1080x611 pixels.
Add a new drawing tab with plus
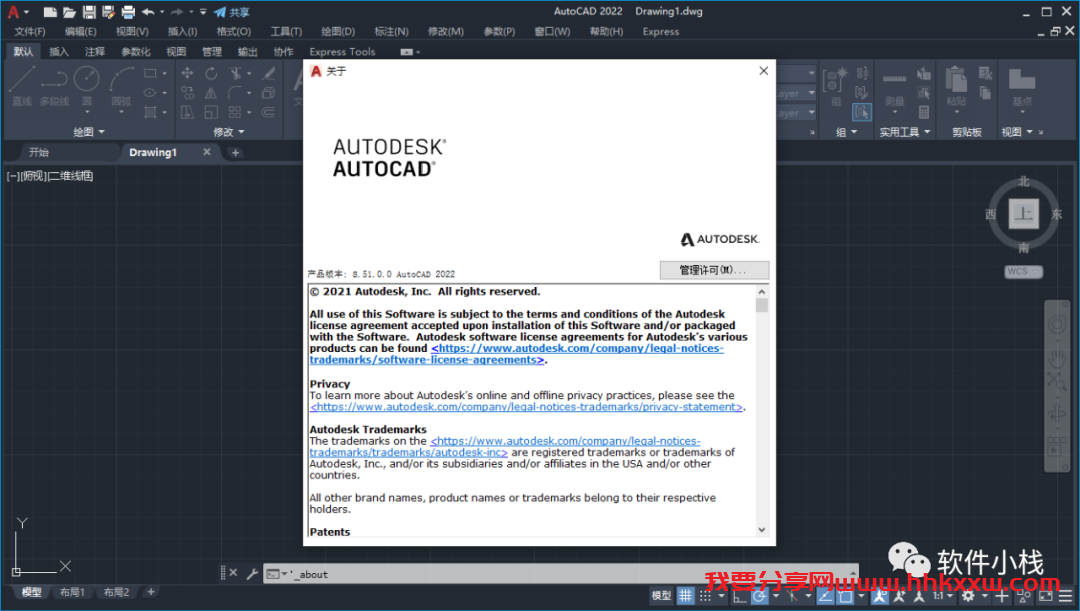(x=236, y=152)
